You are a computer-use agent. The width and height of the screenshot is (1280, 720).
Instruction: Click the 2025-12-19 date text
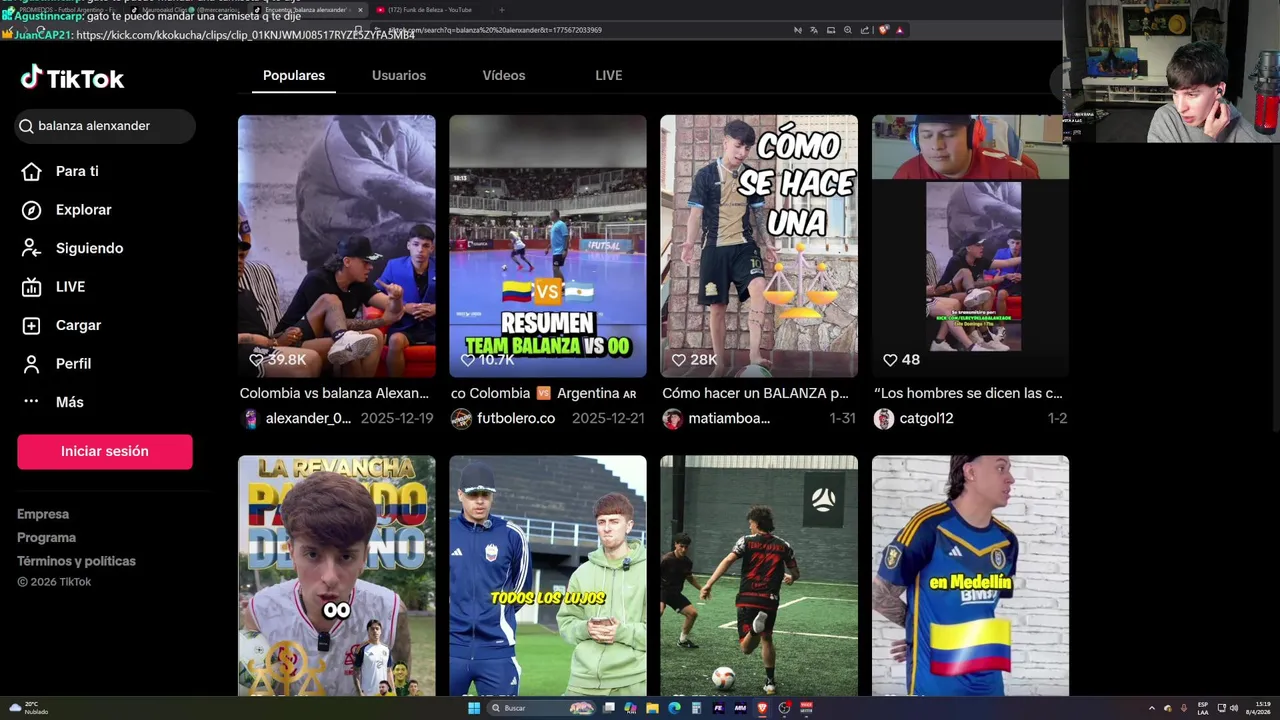pyautogui.click(x=397, y=419)
